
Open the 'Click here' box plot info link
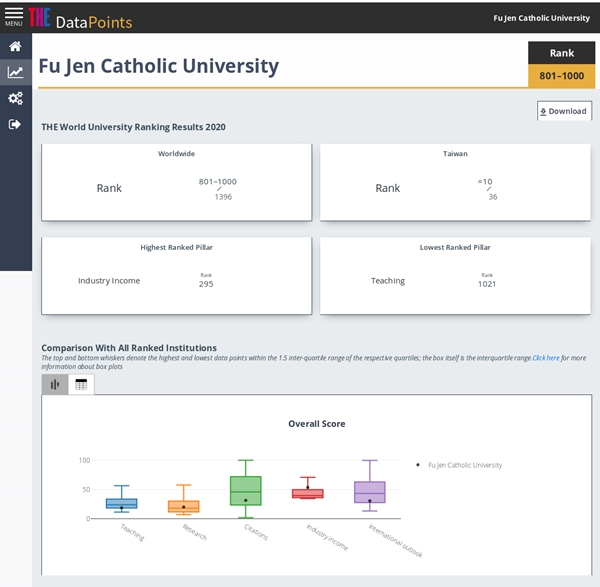(x=546, y=358)
